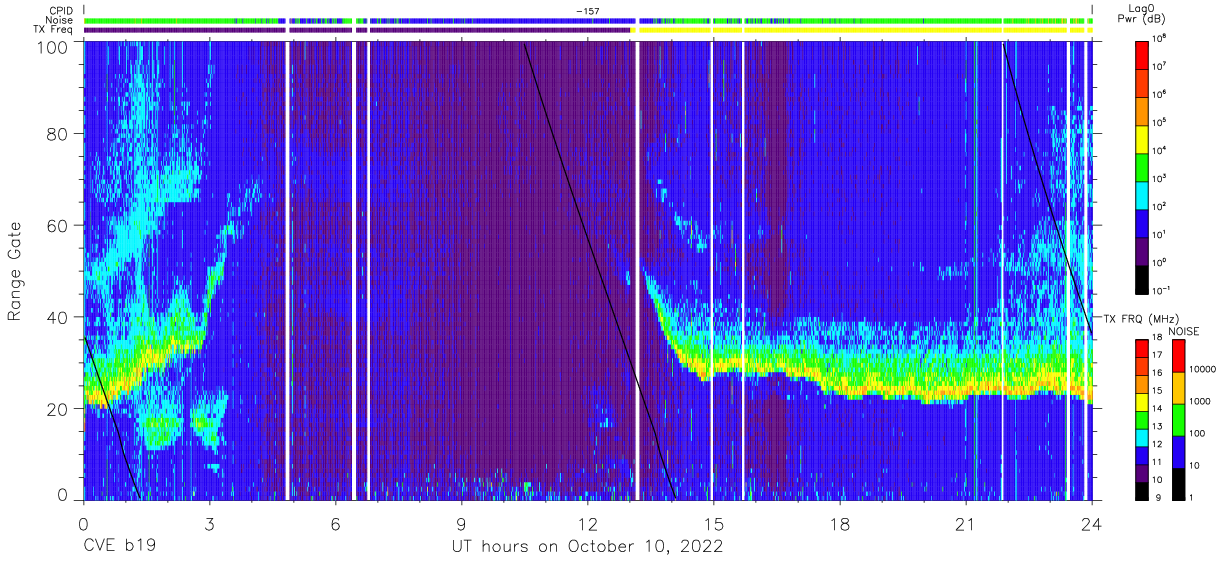The width and height of the screenshot is (1228, 567).
Task: Click range gate tick label 40
Action: coord(58,317)
